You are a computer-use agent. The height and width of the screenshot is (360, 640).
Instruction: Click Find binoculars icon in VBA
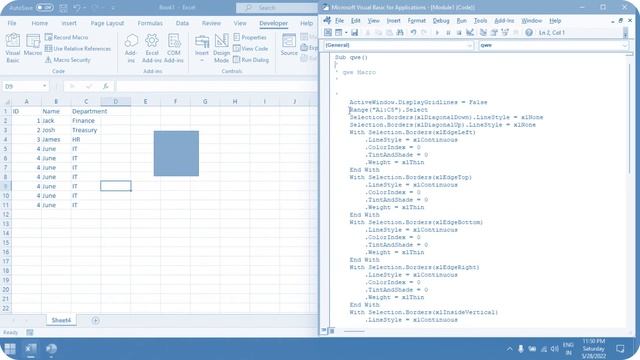pos(400,33)
